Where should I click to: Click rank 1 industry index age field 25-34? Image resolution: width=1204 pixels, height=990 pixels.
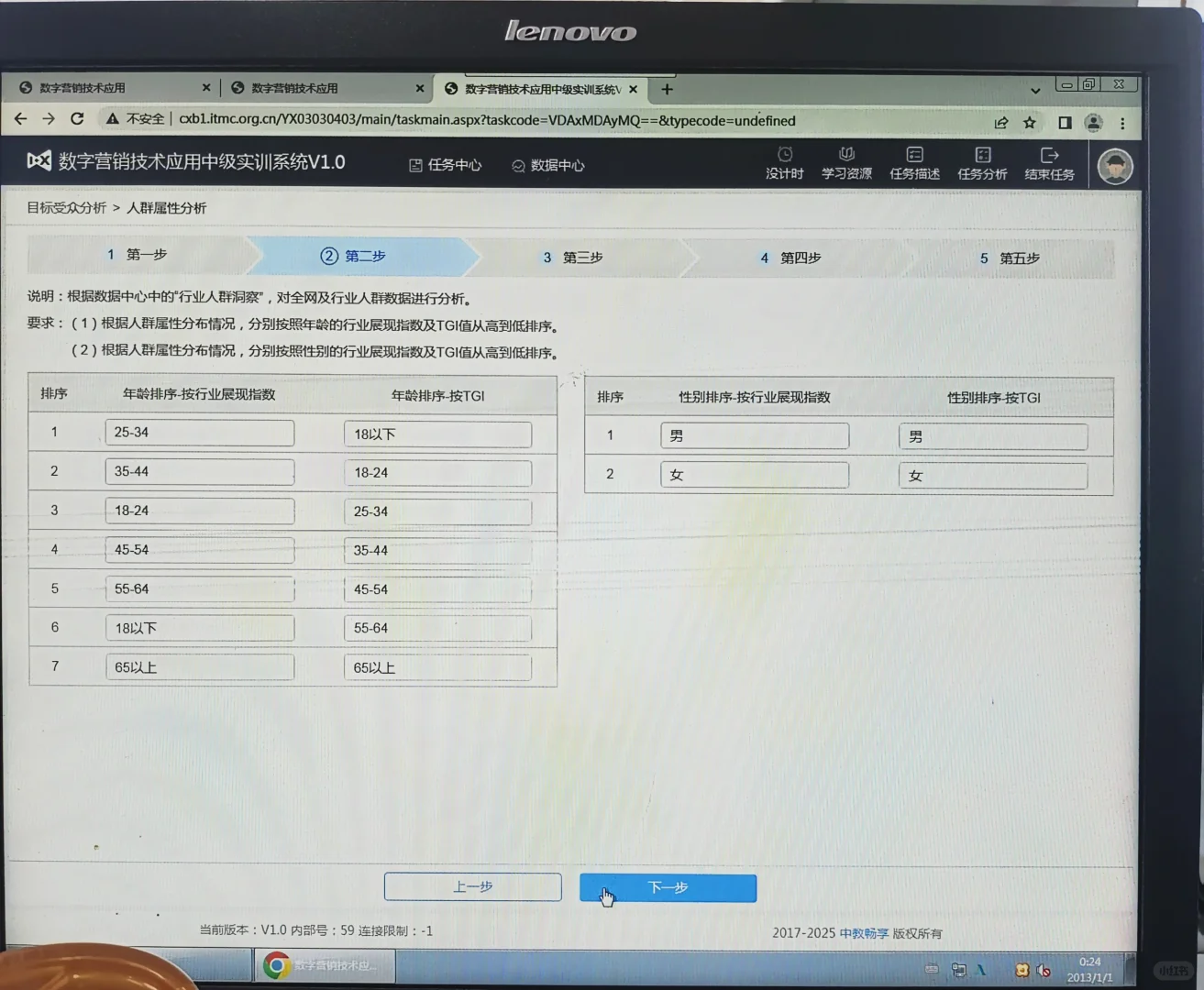click(x=200, y=433)
